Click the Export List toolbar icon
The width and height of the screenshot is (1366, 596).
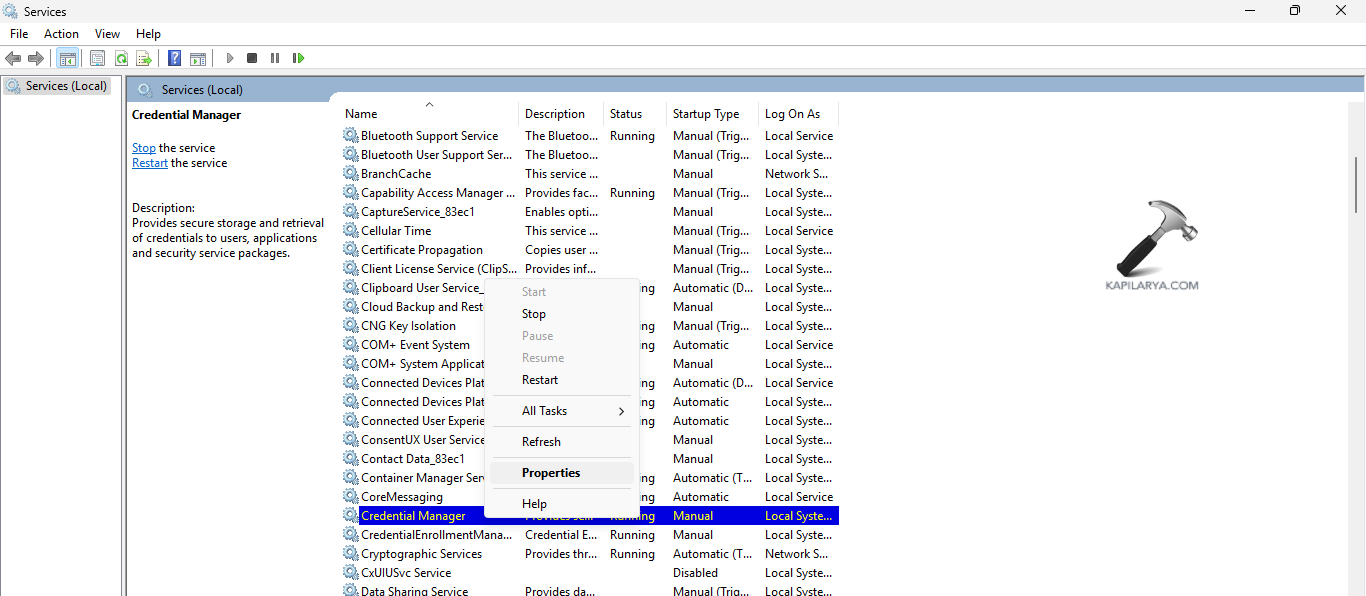[145, 58]
